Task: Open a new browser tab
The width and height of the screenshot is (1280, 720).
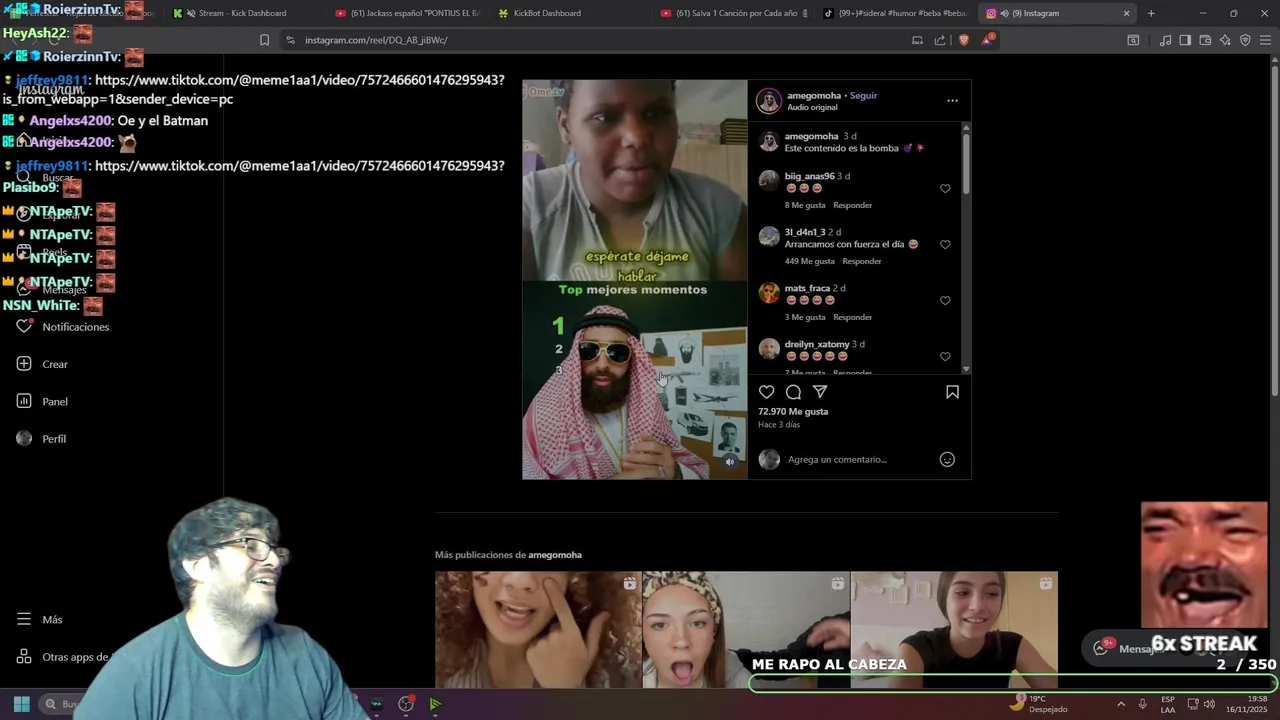Action: pyautogui.click(x=1151, y=13)
